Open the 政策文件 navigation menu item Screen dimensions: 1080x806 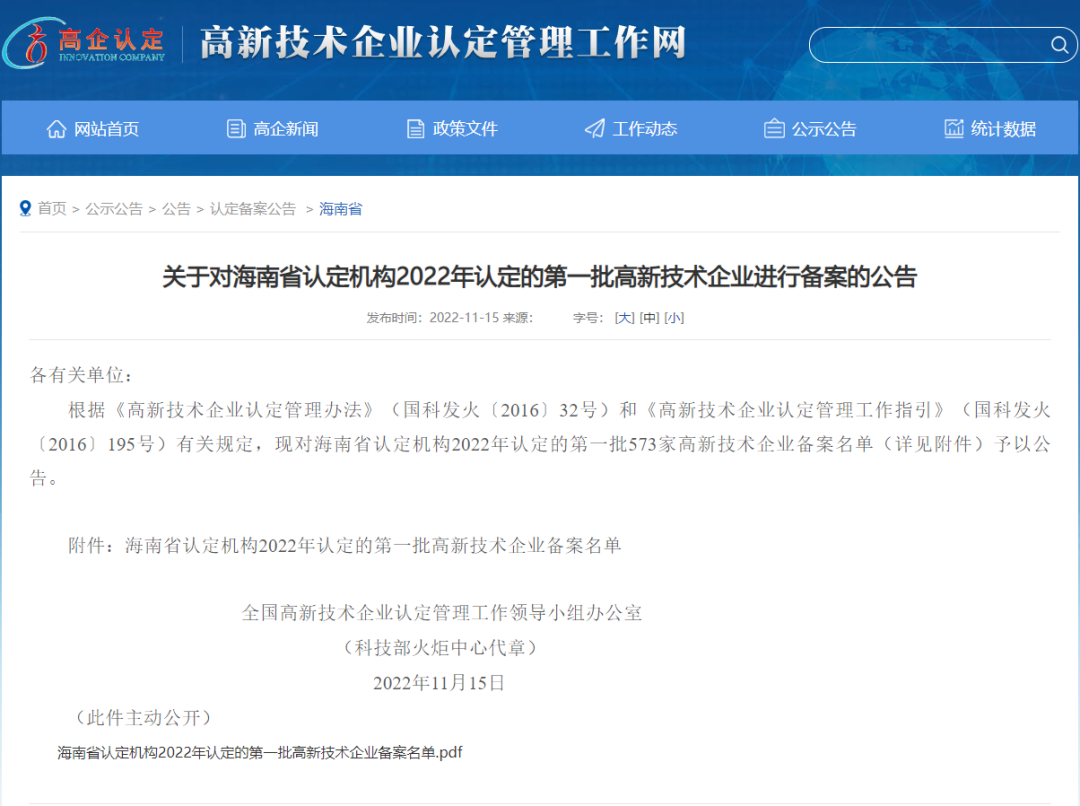(465, 129)
